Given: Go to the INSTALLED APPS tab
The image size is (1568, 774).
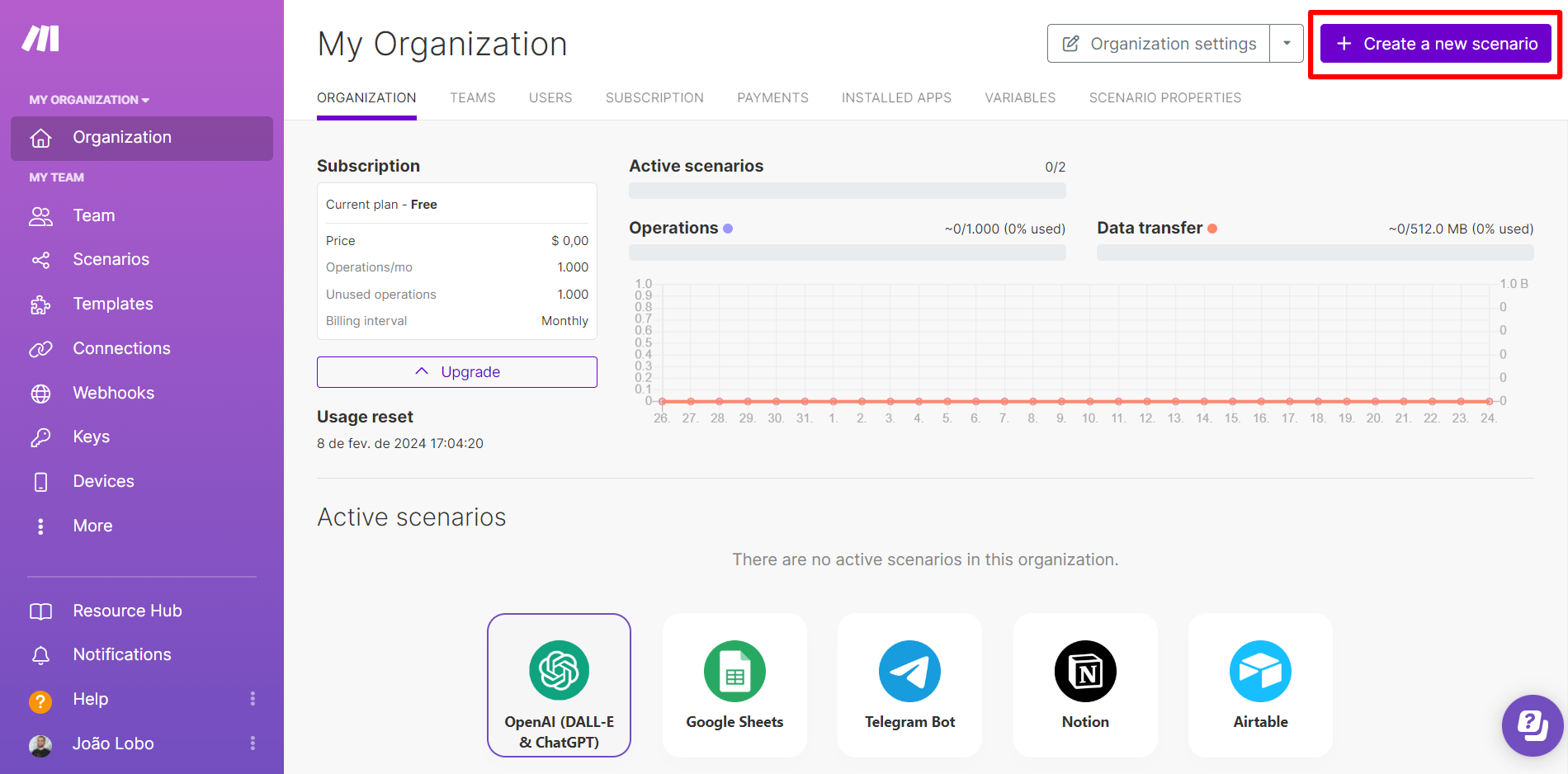Looking at the screenshot, I should tap(896, 97).
